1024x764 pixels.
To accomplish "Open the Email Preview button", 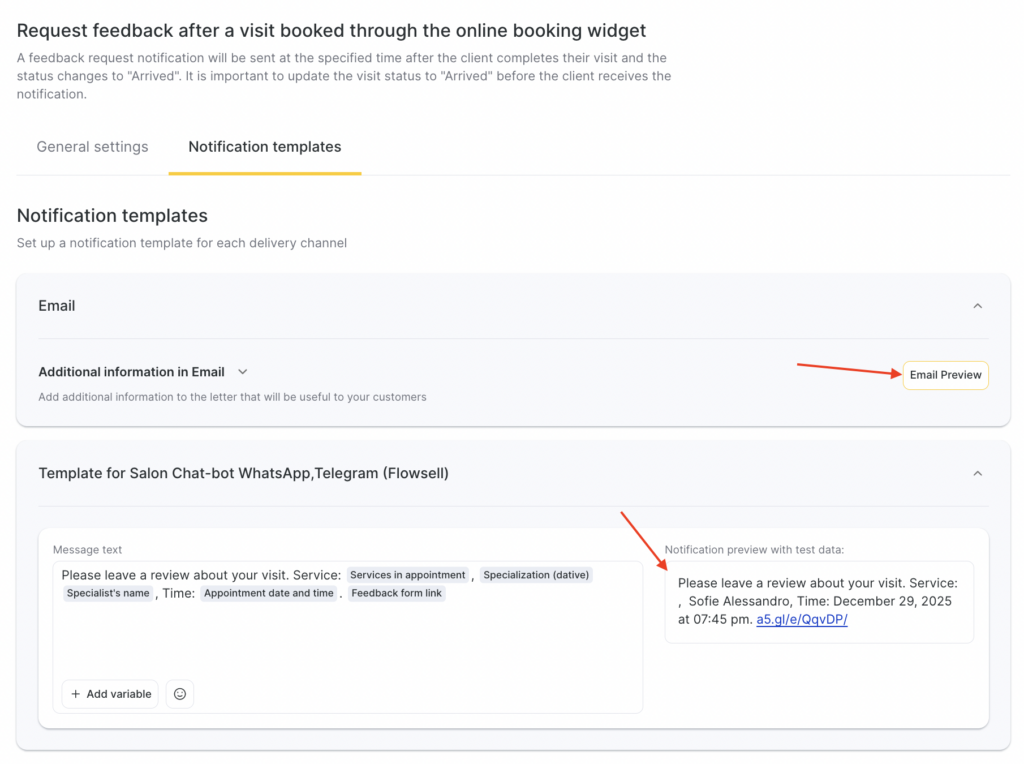I will click(x=945, y=375).
